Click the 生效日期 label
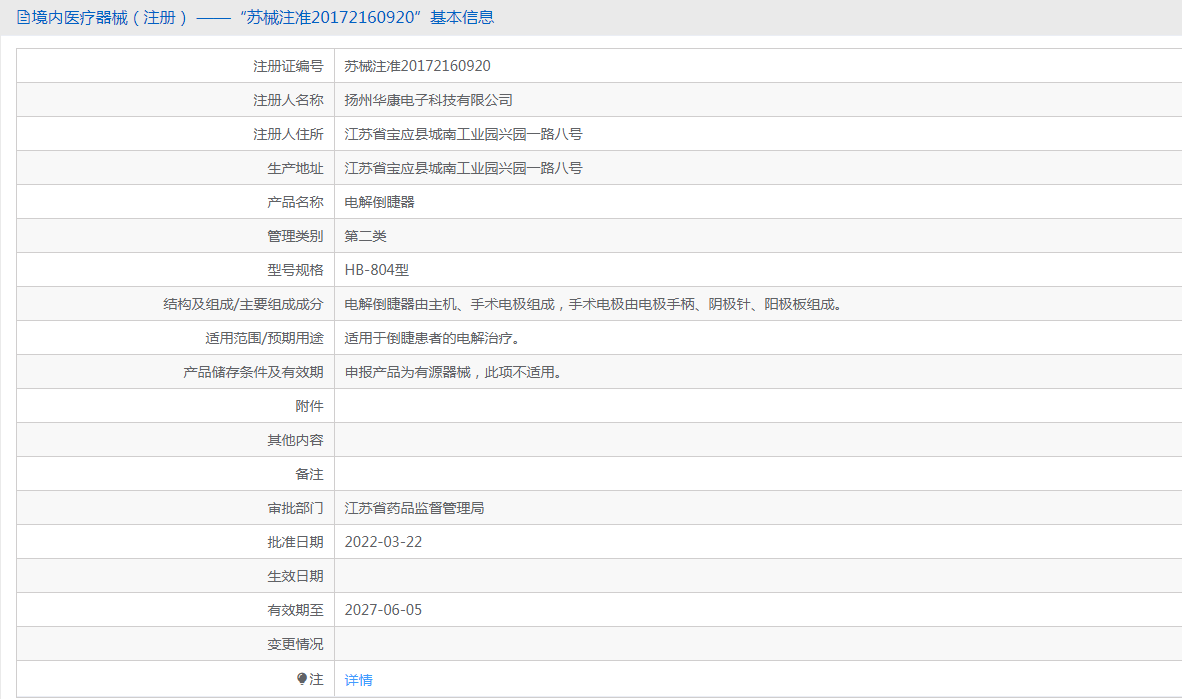1182x699 pixels. point(295,576)
